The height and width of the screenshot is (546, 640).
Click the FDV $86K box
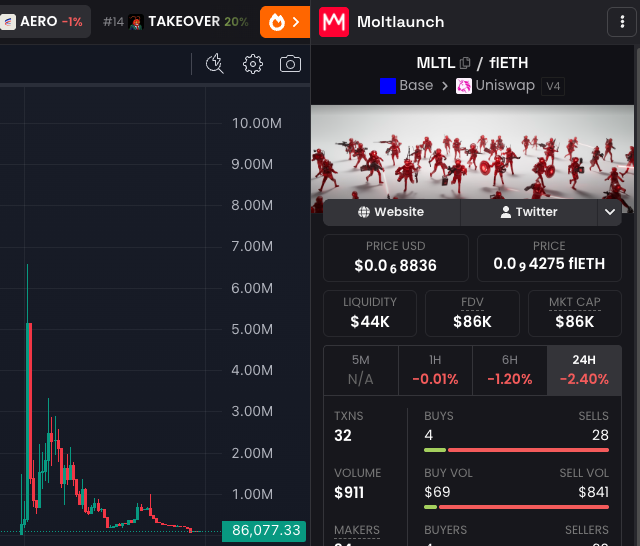click(x=472, y=313)
